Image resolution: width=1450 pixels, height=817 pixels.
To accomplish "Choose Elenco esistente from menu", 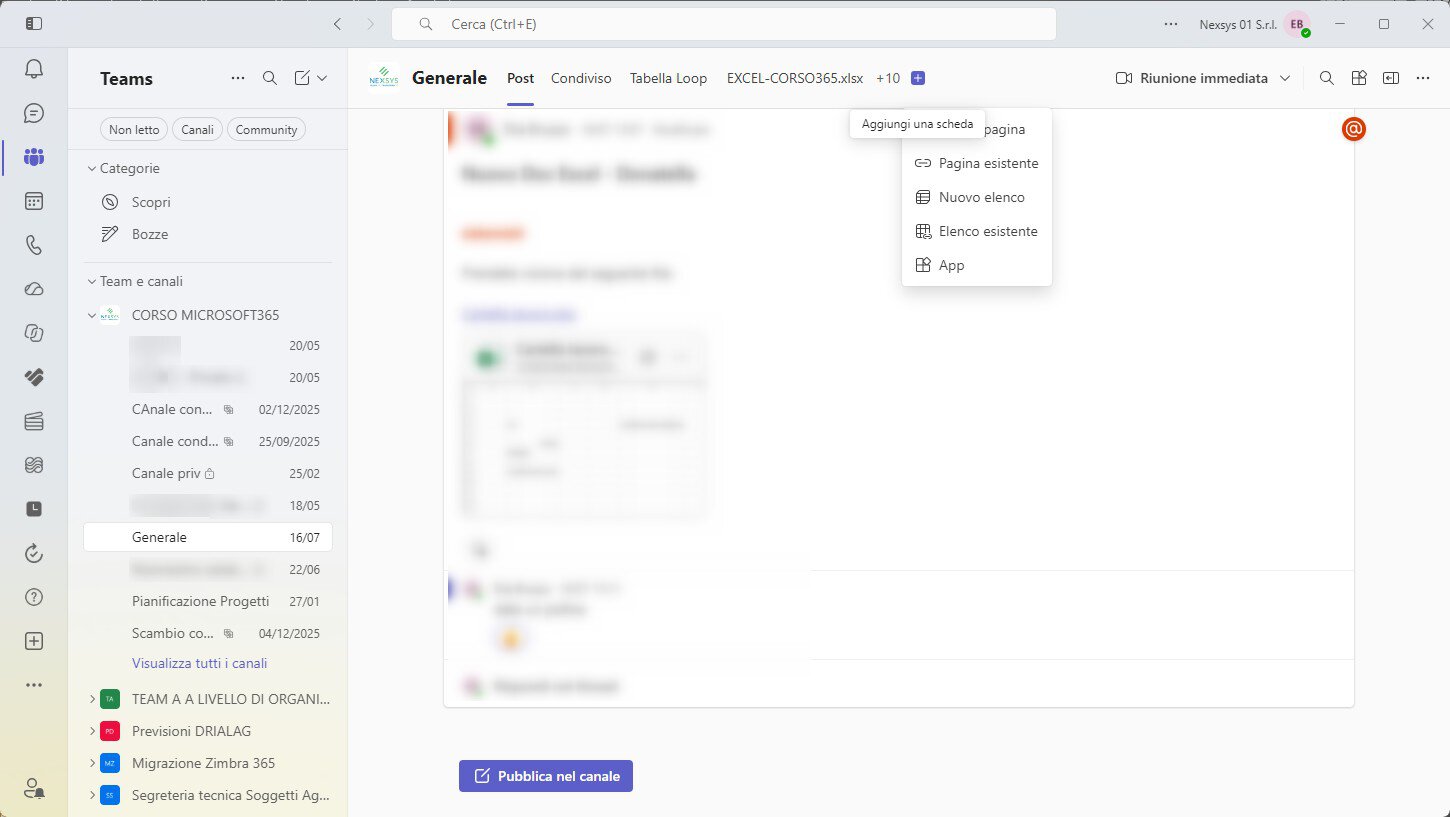I will coord(977,231).
